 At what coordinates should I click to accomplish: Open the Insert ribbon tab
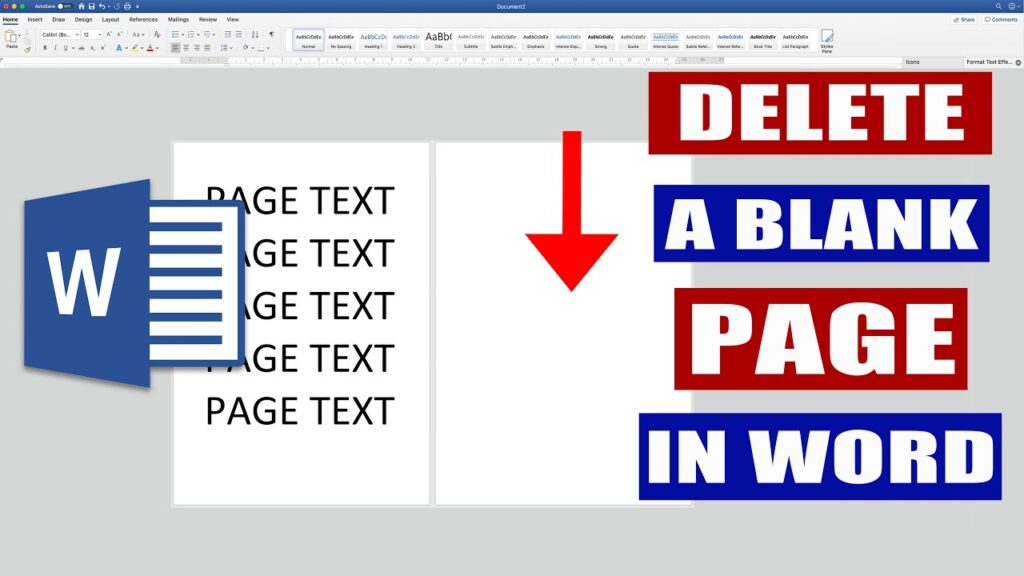[35, 20]
